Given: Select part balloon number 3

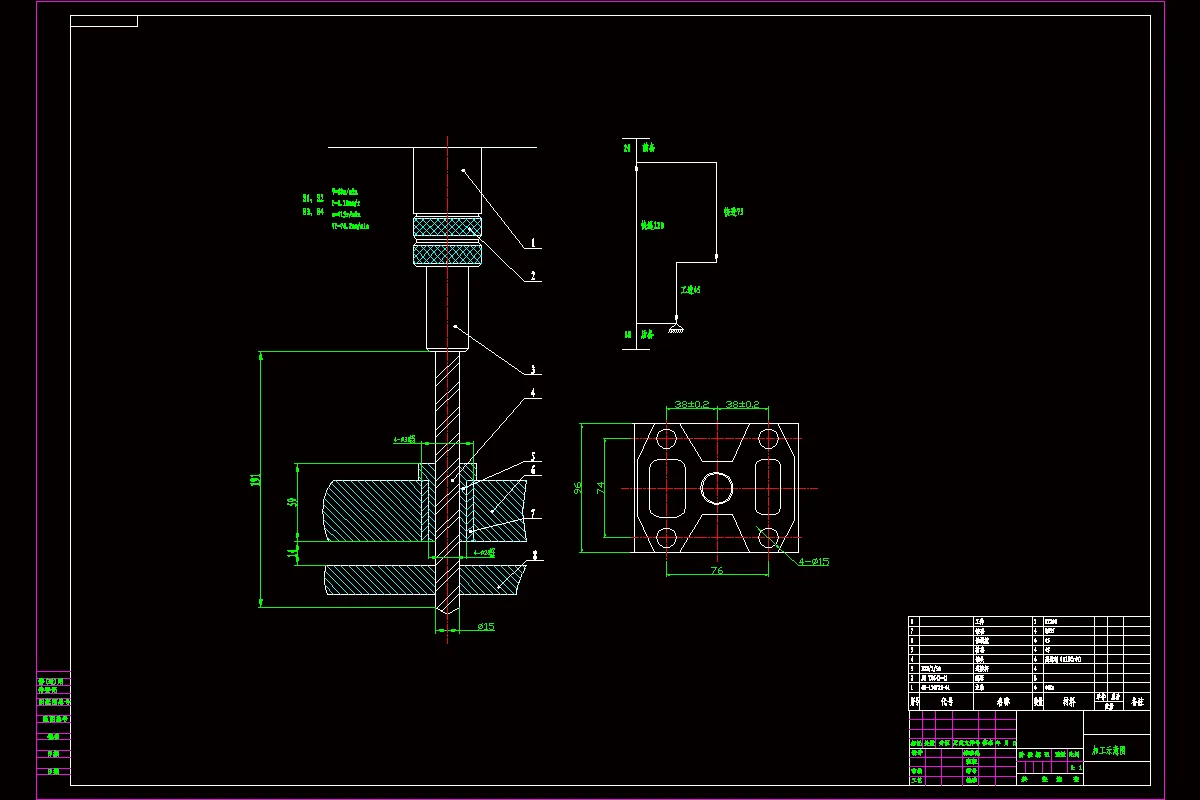Looking at the screenshot, I should 533,369.
